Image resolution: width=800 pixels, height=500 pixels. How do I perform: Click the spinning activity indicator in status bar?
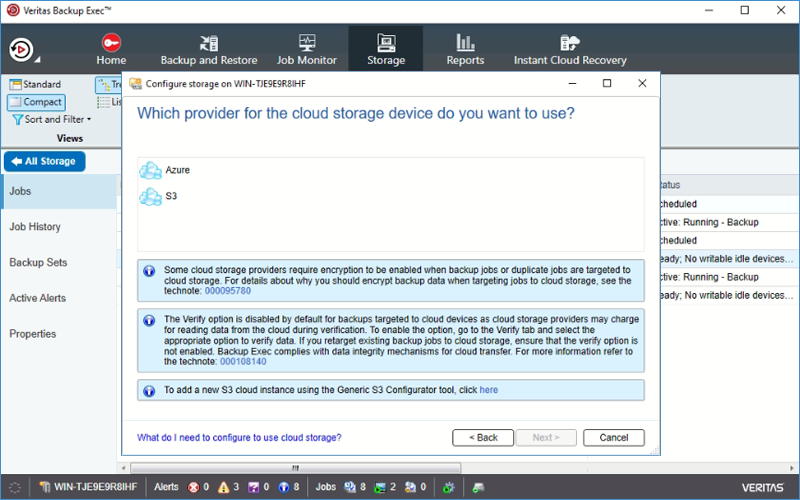point(15,487)
